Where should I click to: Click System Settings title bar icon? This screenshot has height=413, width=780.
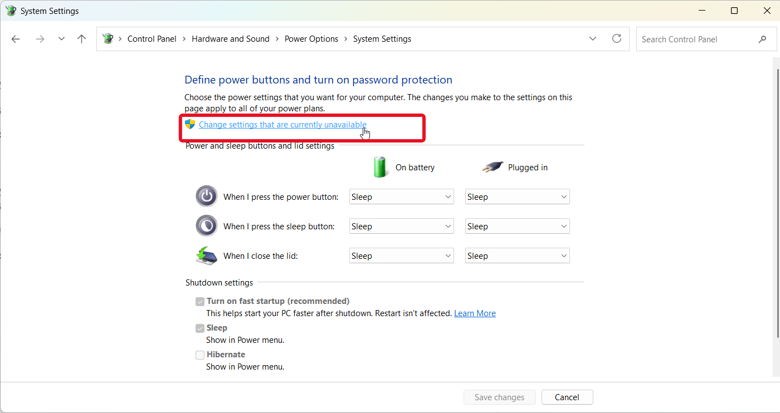[x=10, y=10]
